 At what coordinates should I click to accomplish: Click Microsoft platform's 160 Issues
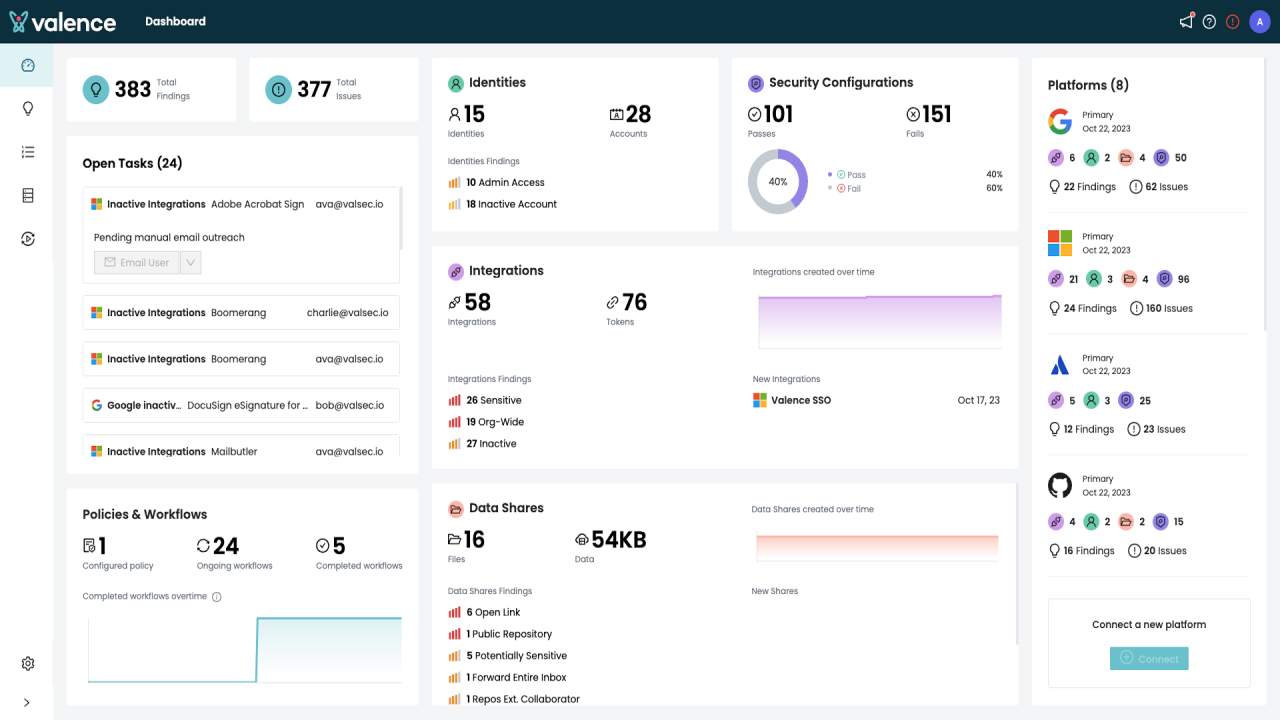coord(1161,308)
